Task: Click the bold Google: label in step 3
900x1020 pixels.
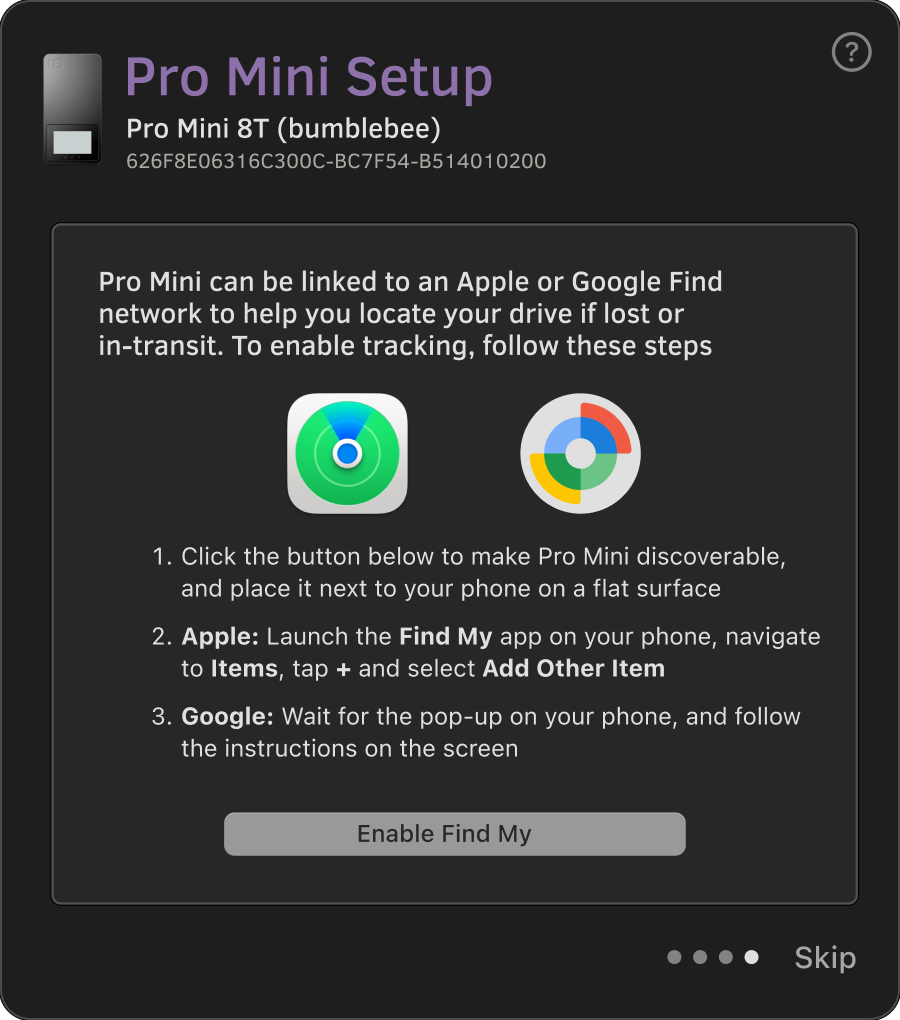Action: coord(227,717)
